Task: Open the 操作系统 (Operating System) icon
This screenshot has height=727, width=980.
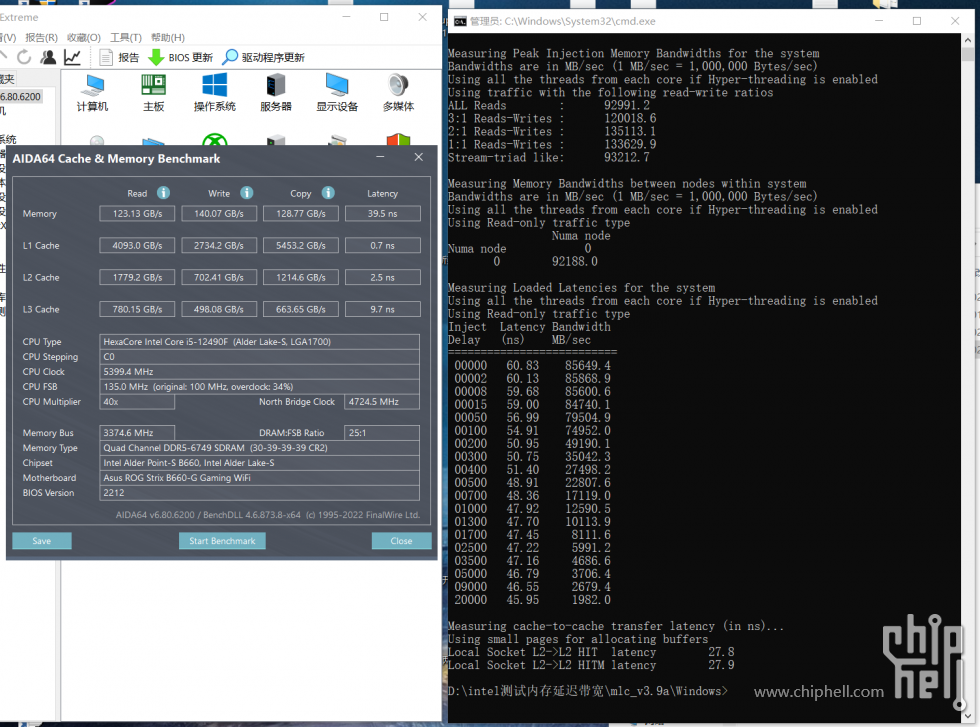Action: click(x=214, y=93)
